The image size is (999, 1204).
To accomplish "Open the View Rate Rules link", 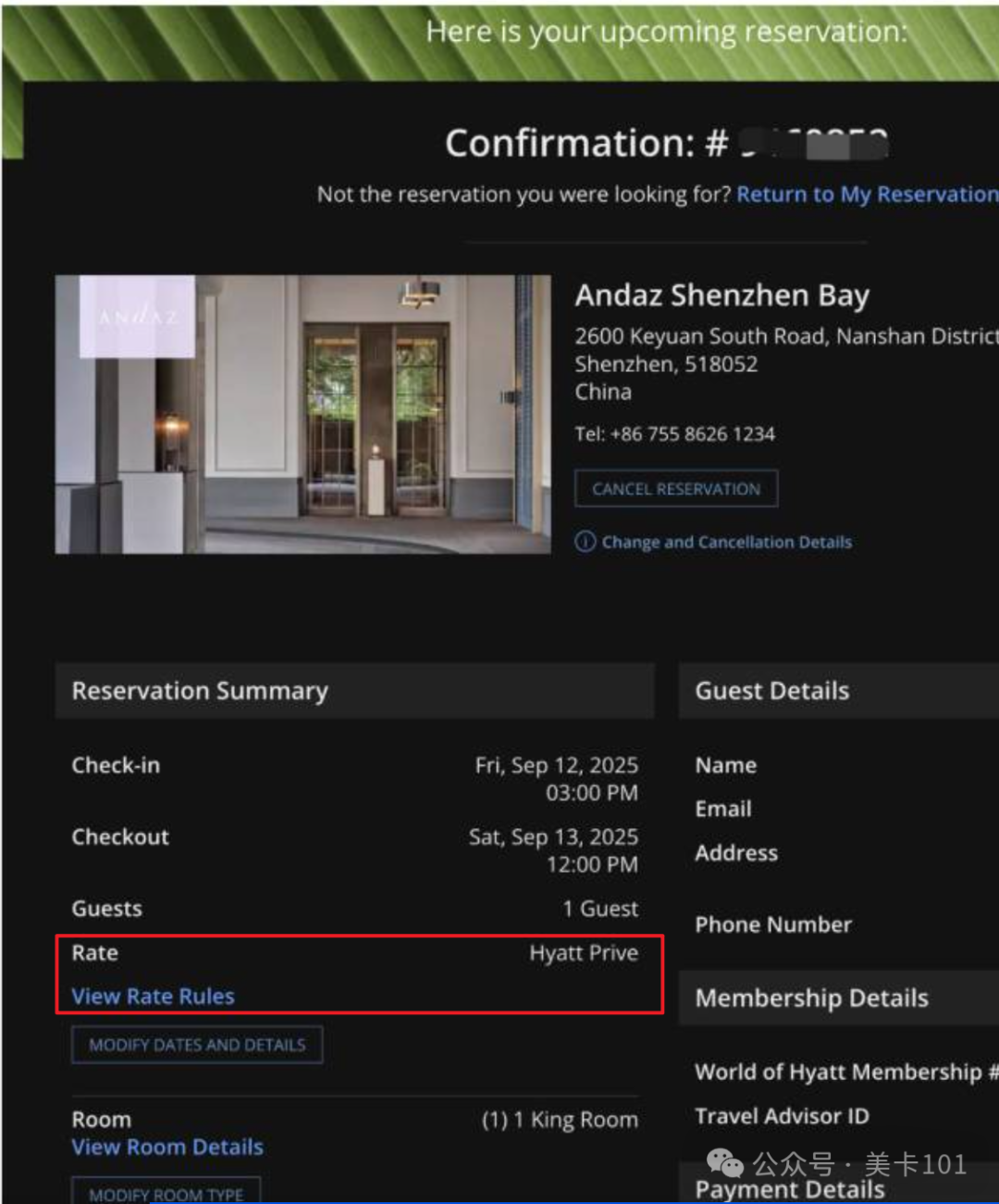I will click(154, 997).
